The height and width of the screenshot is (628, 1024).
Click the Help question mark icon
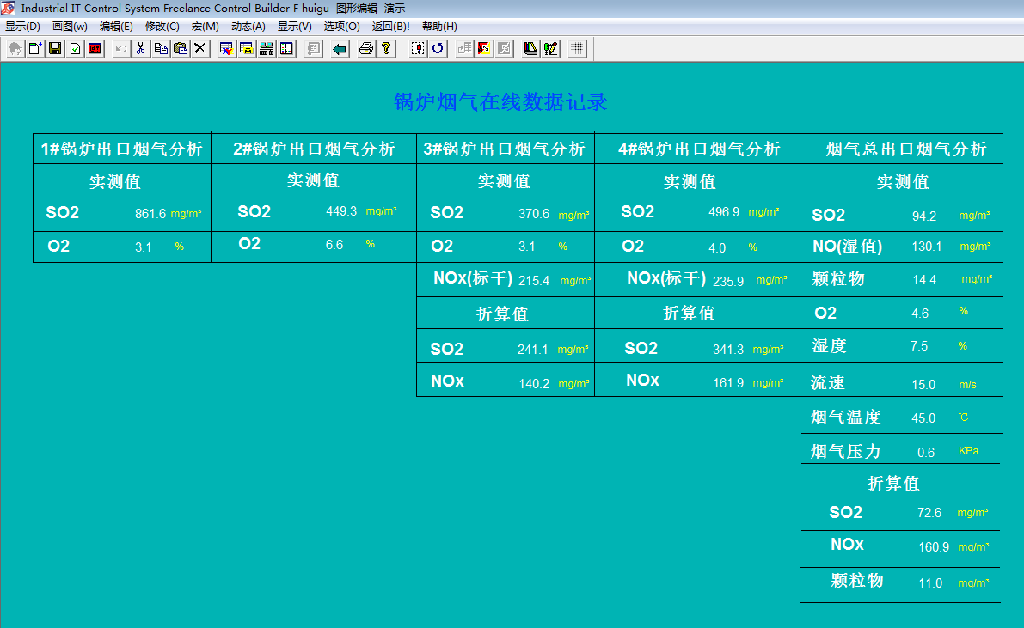pos(386,48)
